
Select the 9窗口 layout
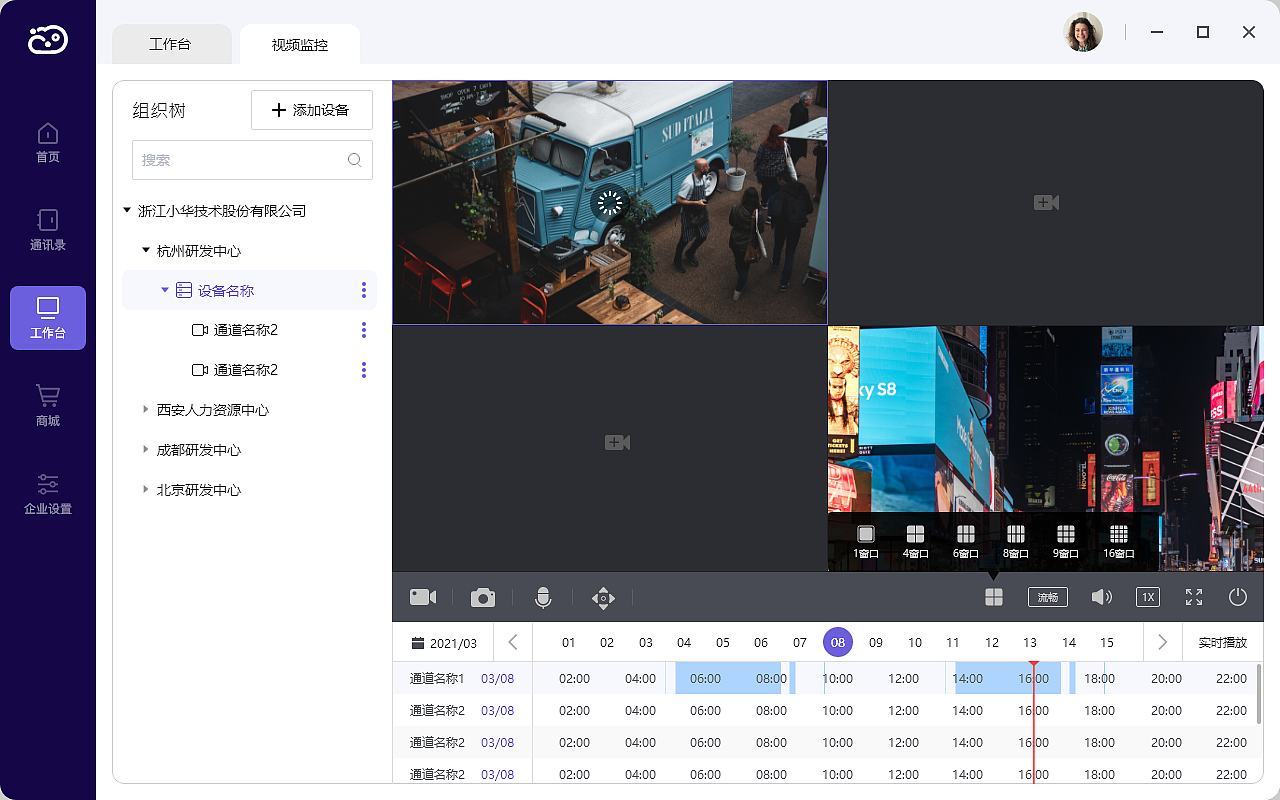click(x=1066, y=541)
